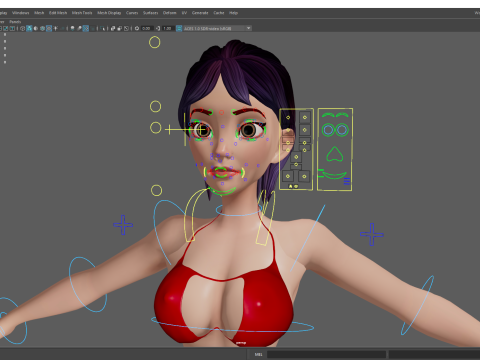Toggle X-Ray display icon

pyautogui.click(x=113, y=28)
